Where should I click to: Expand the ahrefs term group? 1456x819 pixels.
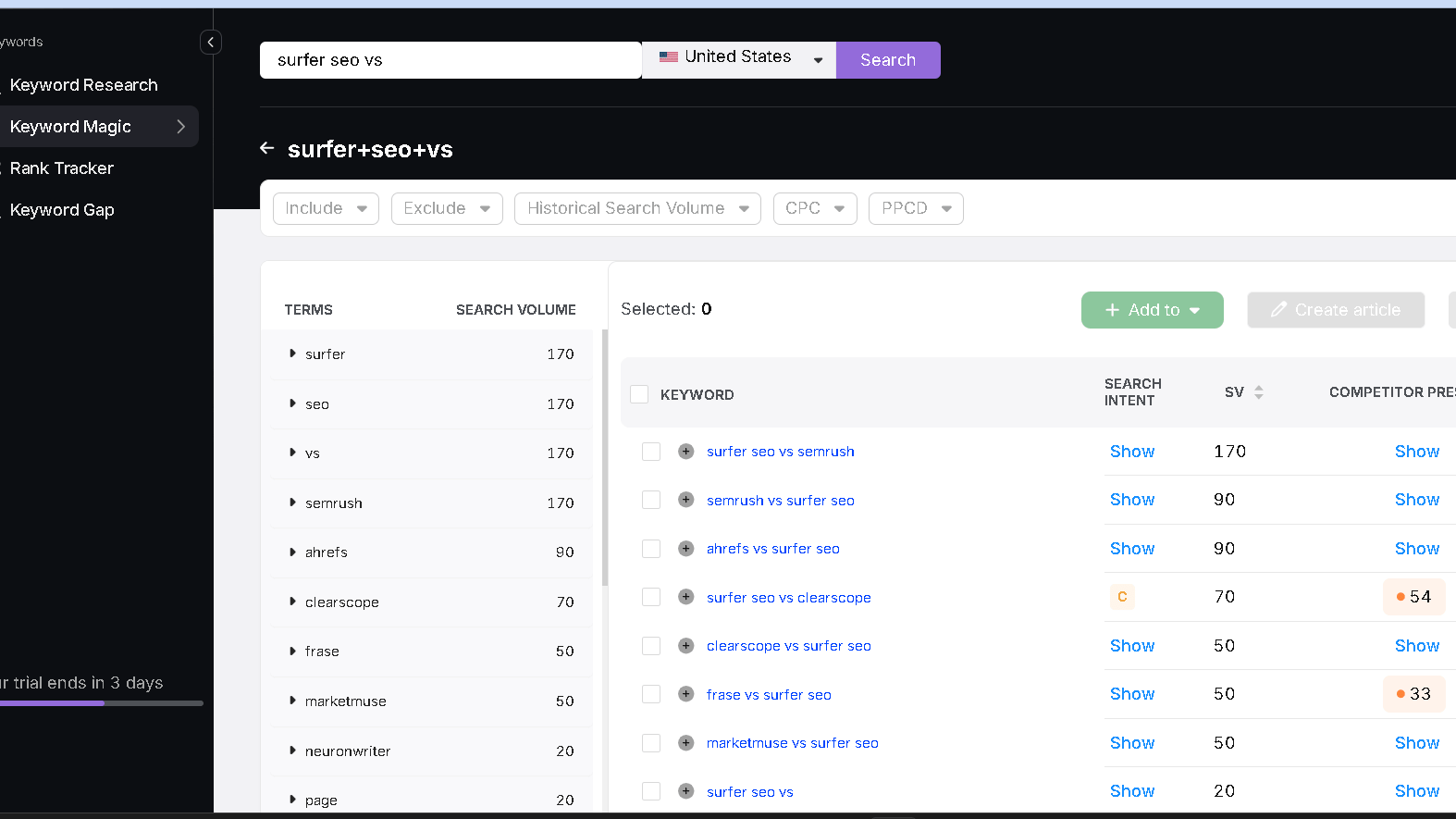click(292, 552)
